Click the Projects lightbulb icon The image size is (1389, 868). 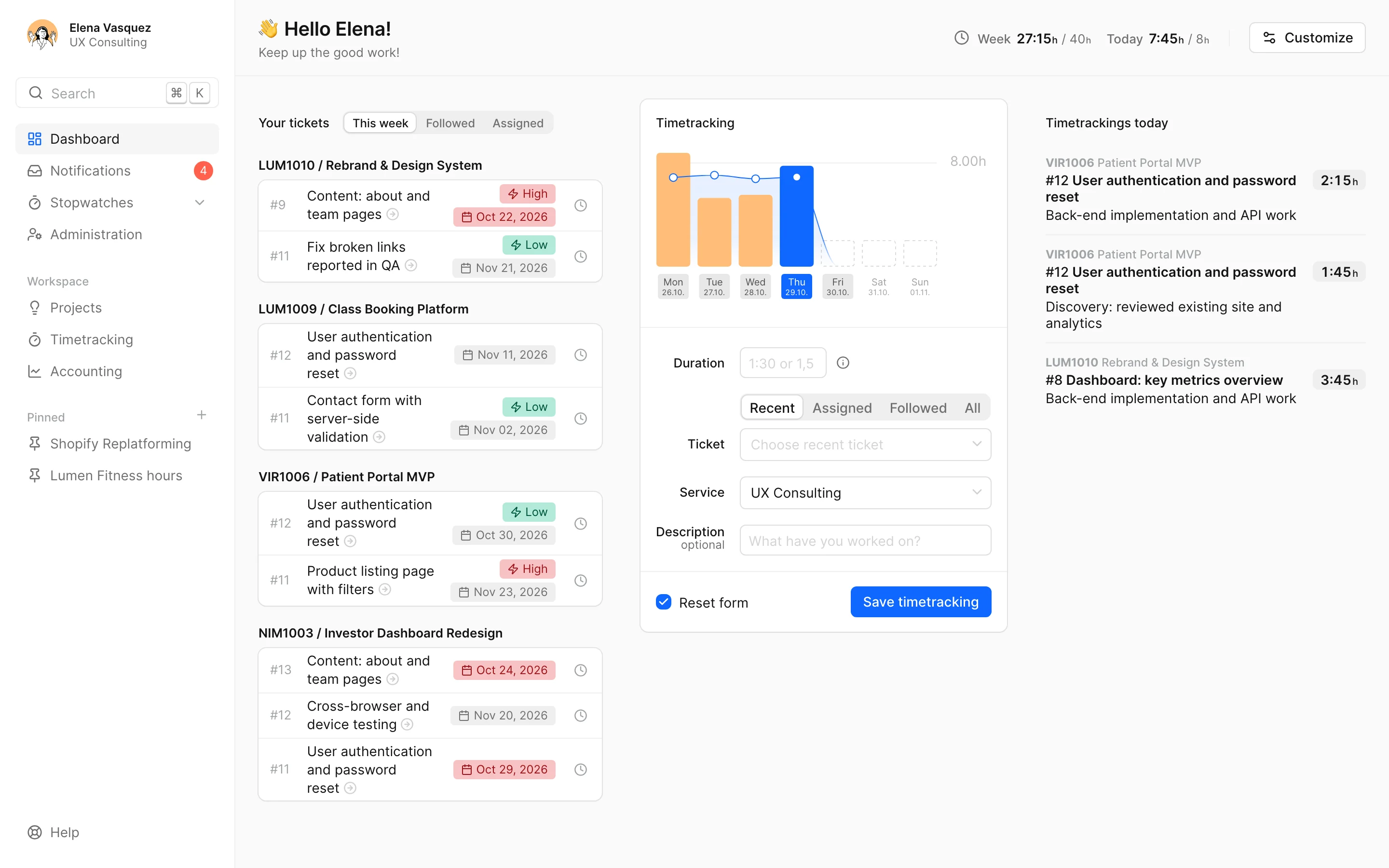coord(34,308)
